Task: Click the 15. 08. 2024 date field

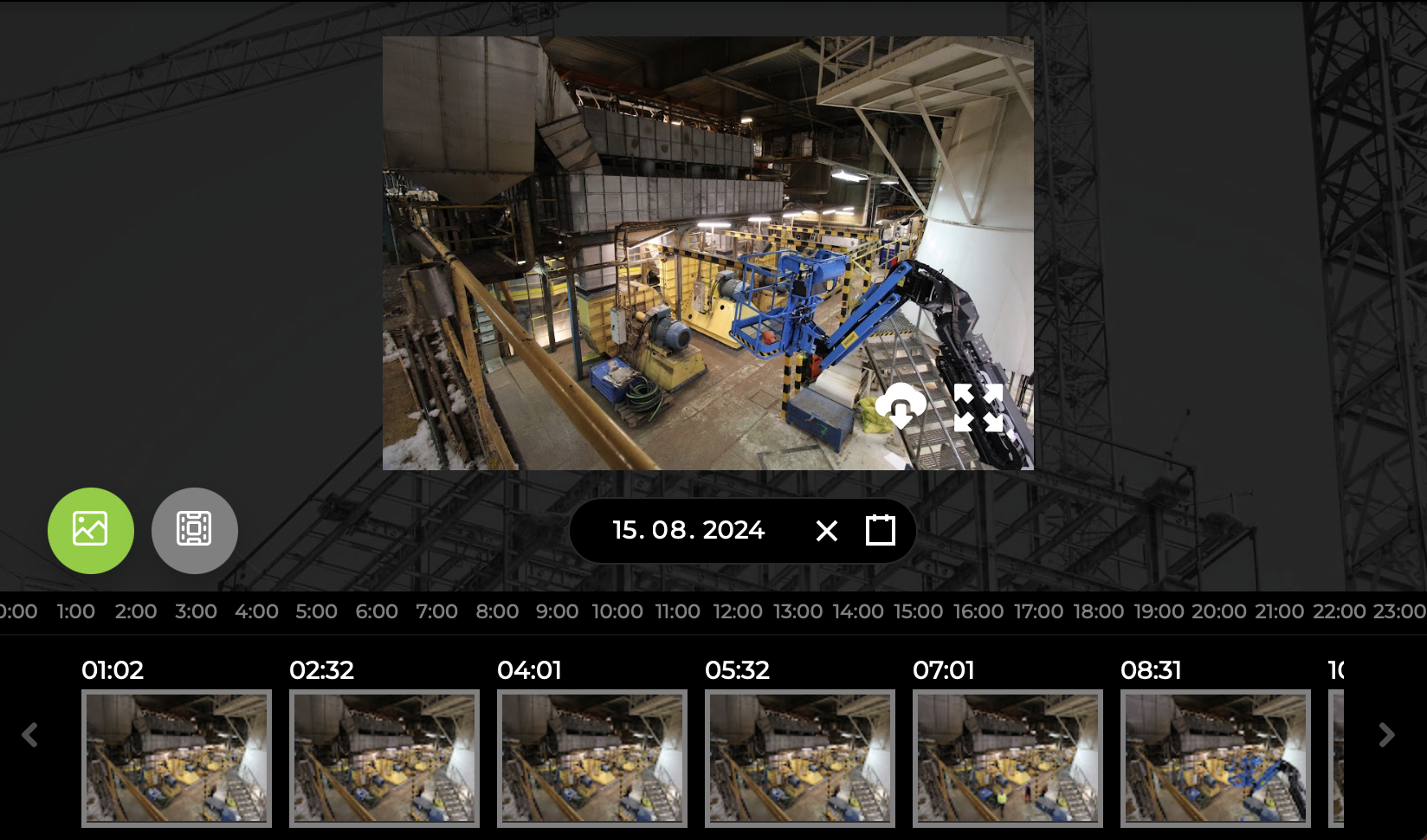Action: tap(688, 530)
